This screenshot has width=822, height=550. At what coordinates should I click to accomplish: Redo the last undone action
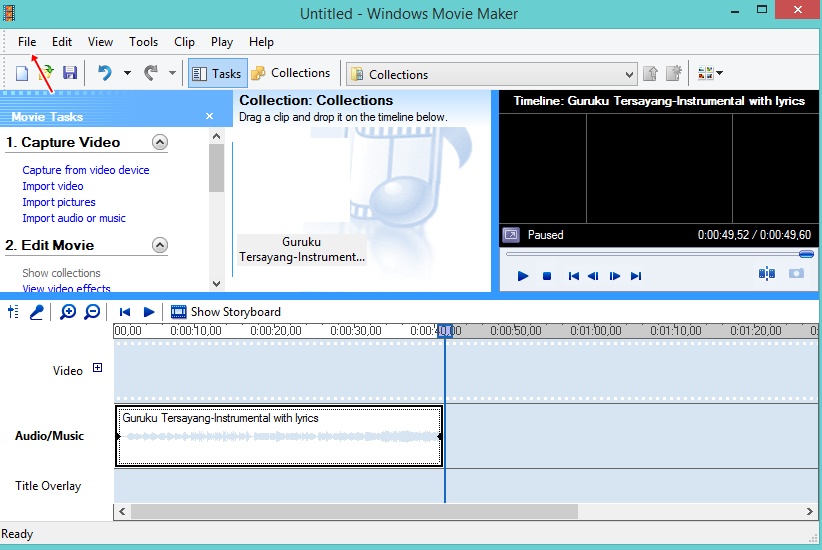(x=151, y=73)
